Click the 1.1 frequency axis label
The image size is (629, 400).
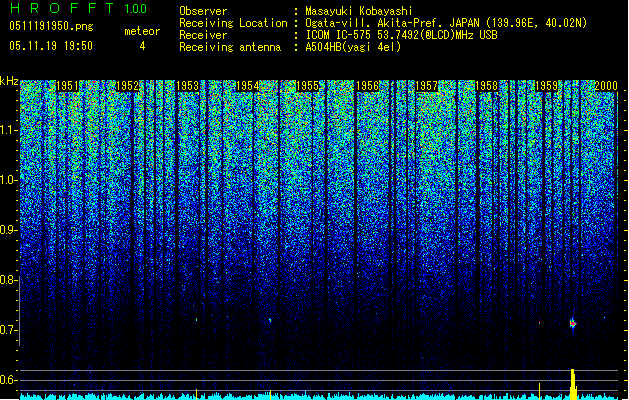[9, 130]
